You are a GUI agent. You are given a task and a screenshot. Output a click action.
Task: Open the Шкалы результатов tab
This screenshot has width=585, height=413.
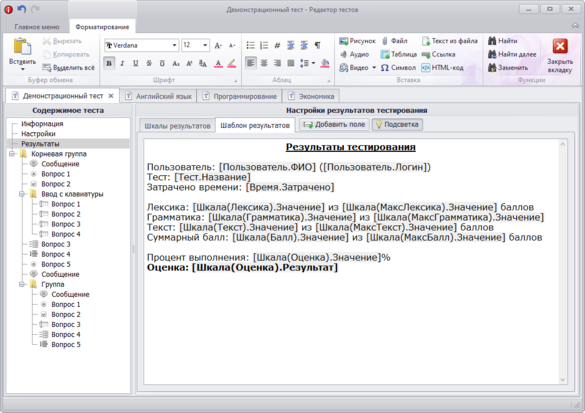(177, 126)
